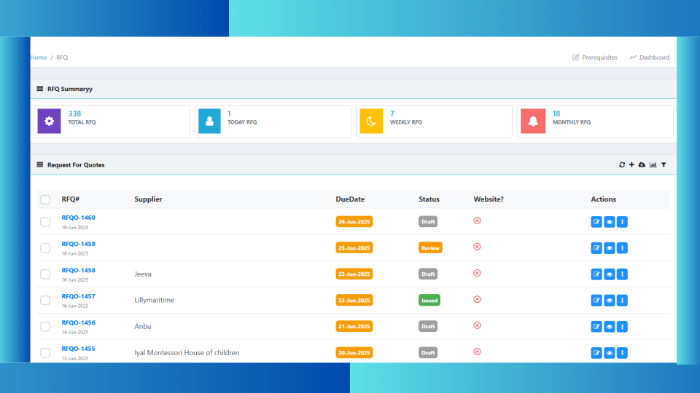This screenshot has height=393, width=700.
Task: Click due date 26-Jun-2025 badge
Action: click(x=354, y=222)
